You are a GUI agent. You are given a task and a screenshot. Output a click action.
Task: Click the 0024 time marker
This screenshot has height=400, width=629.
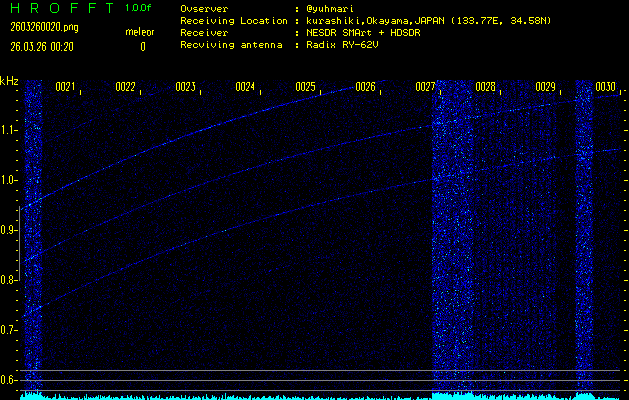[x=245, y=88]
